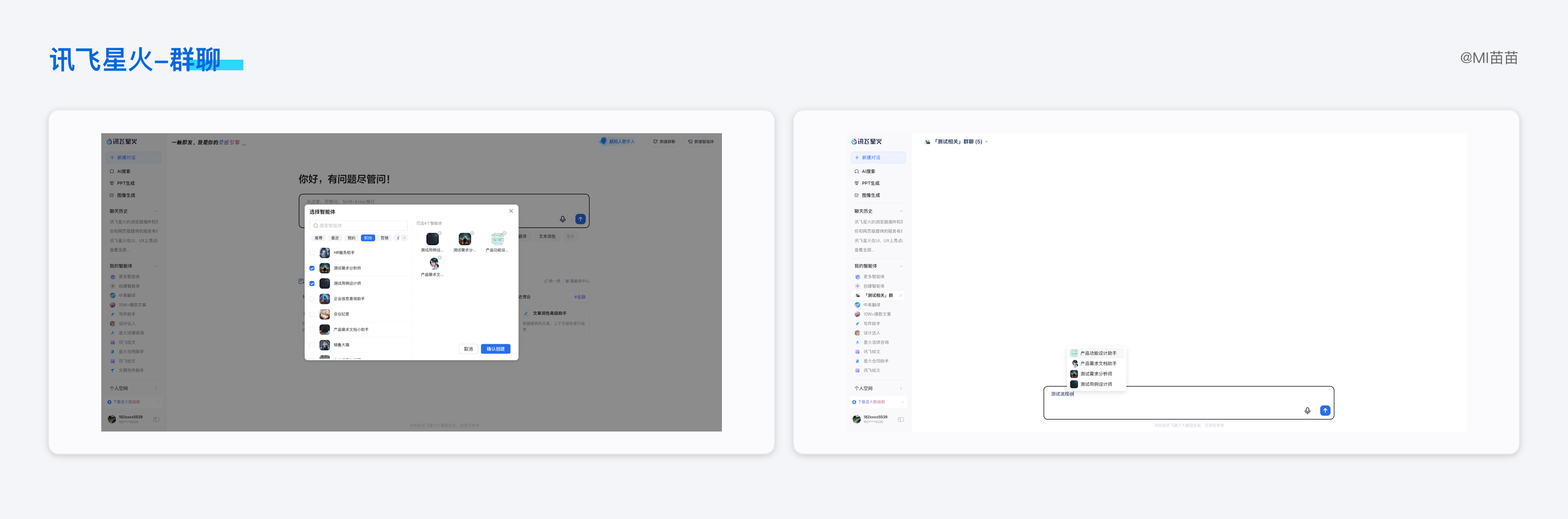The image size is (1568, 519).
Task: Remove 「测试相关」群 item via its x
Action: coord(901,295)
